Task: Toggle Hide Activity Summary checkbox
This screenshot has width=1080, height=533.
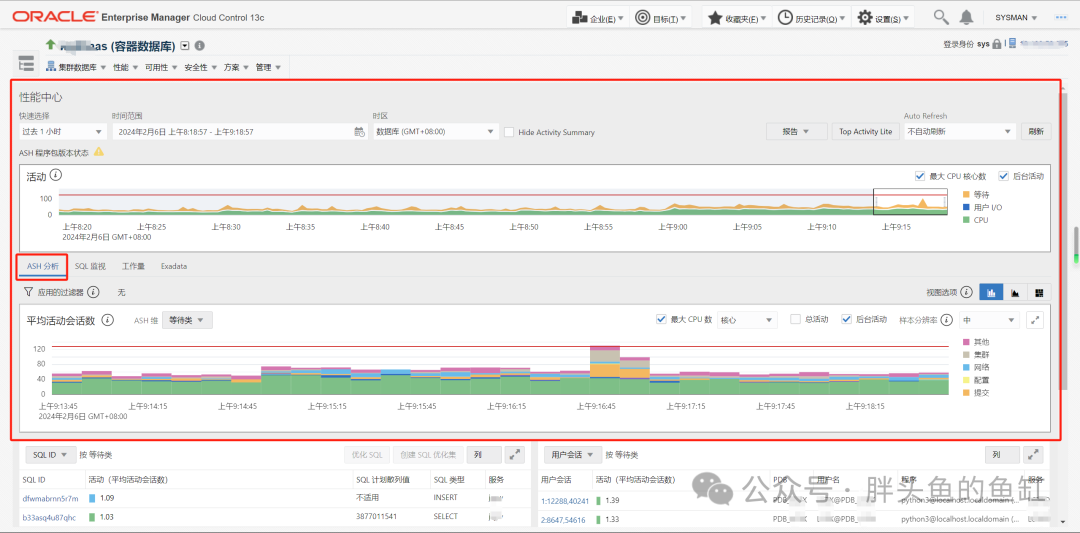Action: (509, 132)
